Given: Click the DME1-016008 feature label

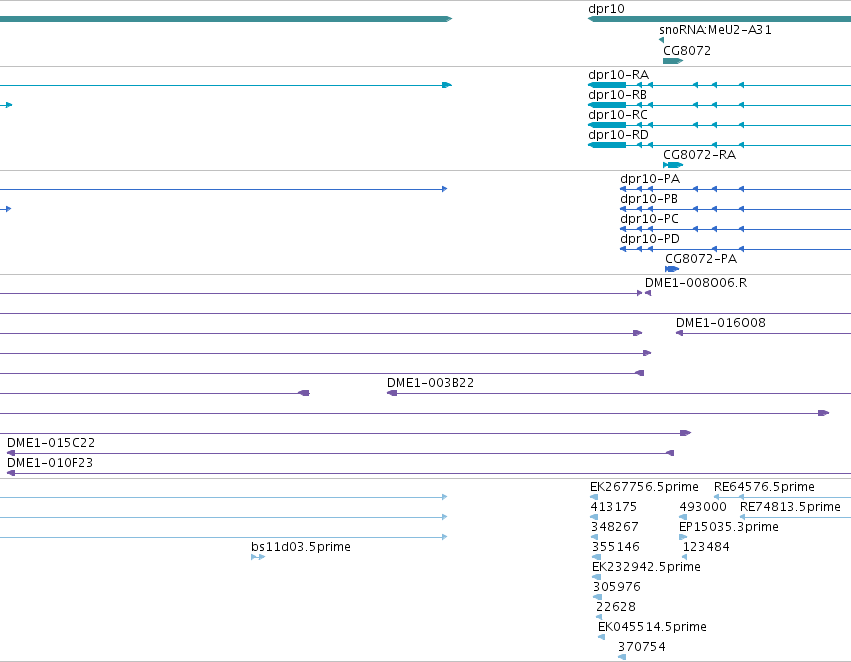Looking at the screenshot, I should [x=720, y=323].
